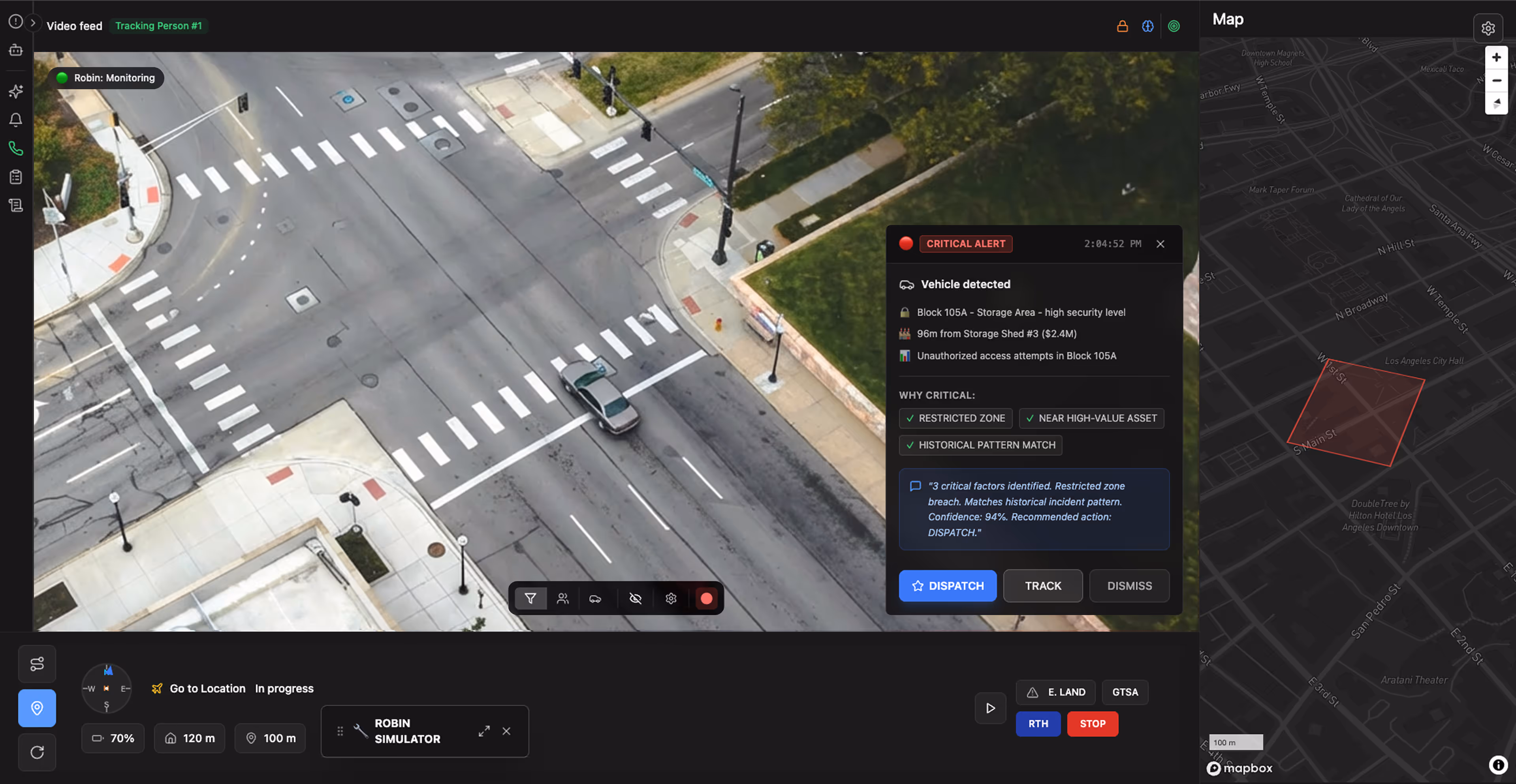
Task: Select the route waypoints mode tab
Action: [37, 664]
